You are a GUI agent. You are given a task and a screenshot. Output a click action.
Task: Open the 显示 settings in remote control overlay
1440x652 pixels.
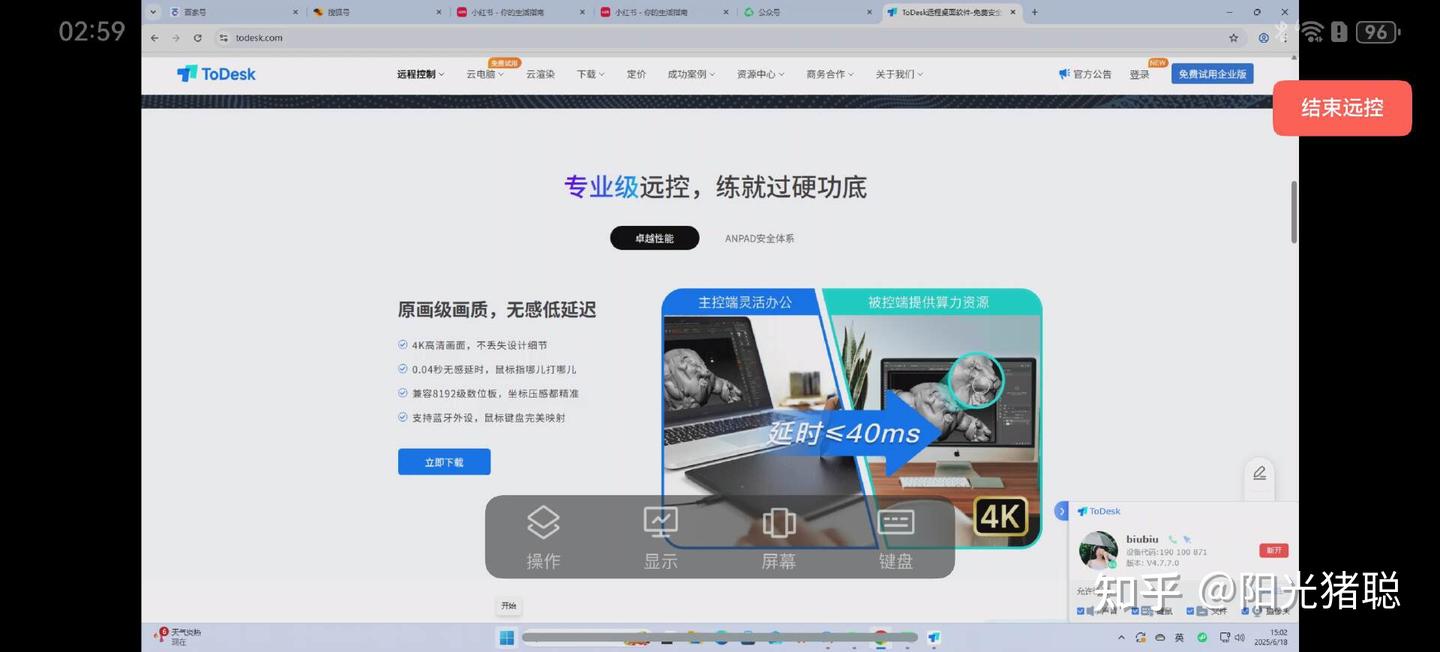(x=660, y=536)
